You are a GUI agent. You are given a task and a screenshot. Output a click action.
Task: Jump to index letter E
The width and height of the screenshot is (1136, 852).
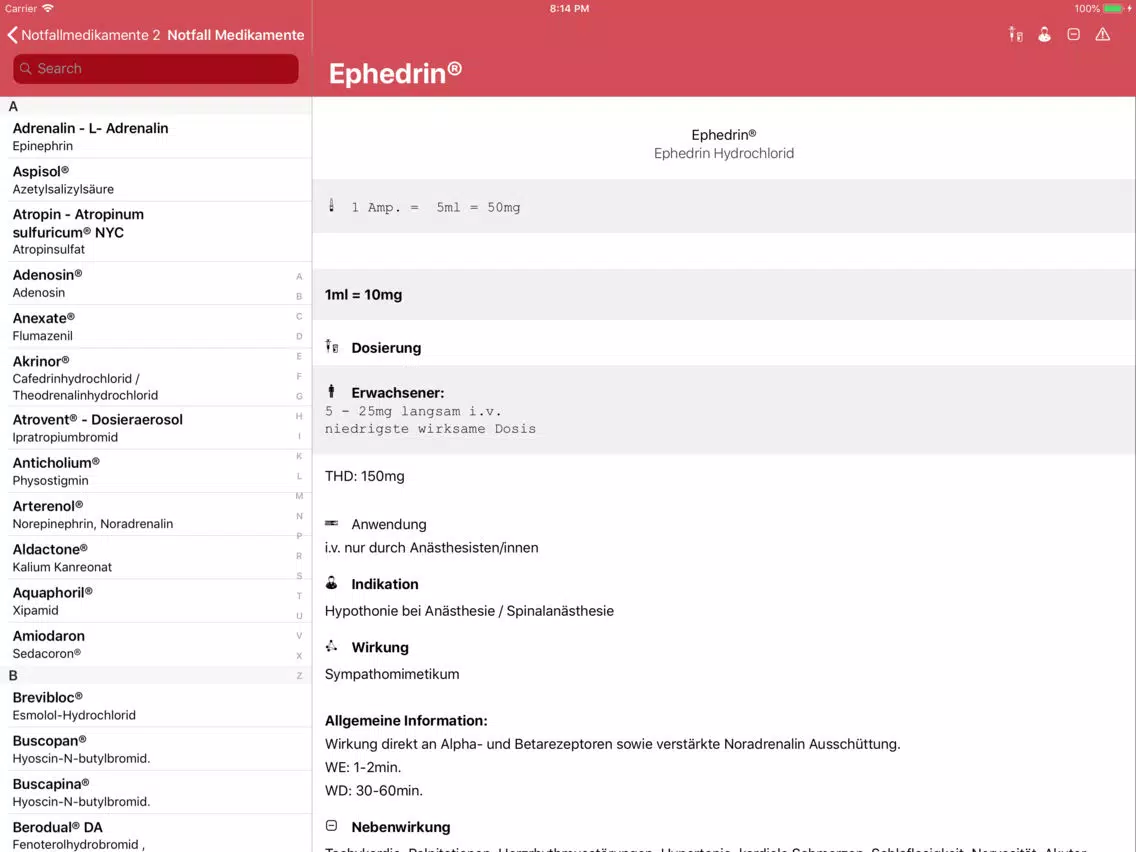click(299, 356)
